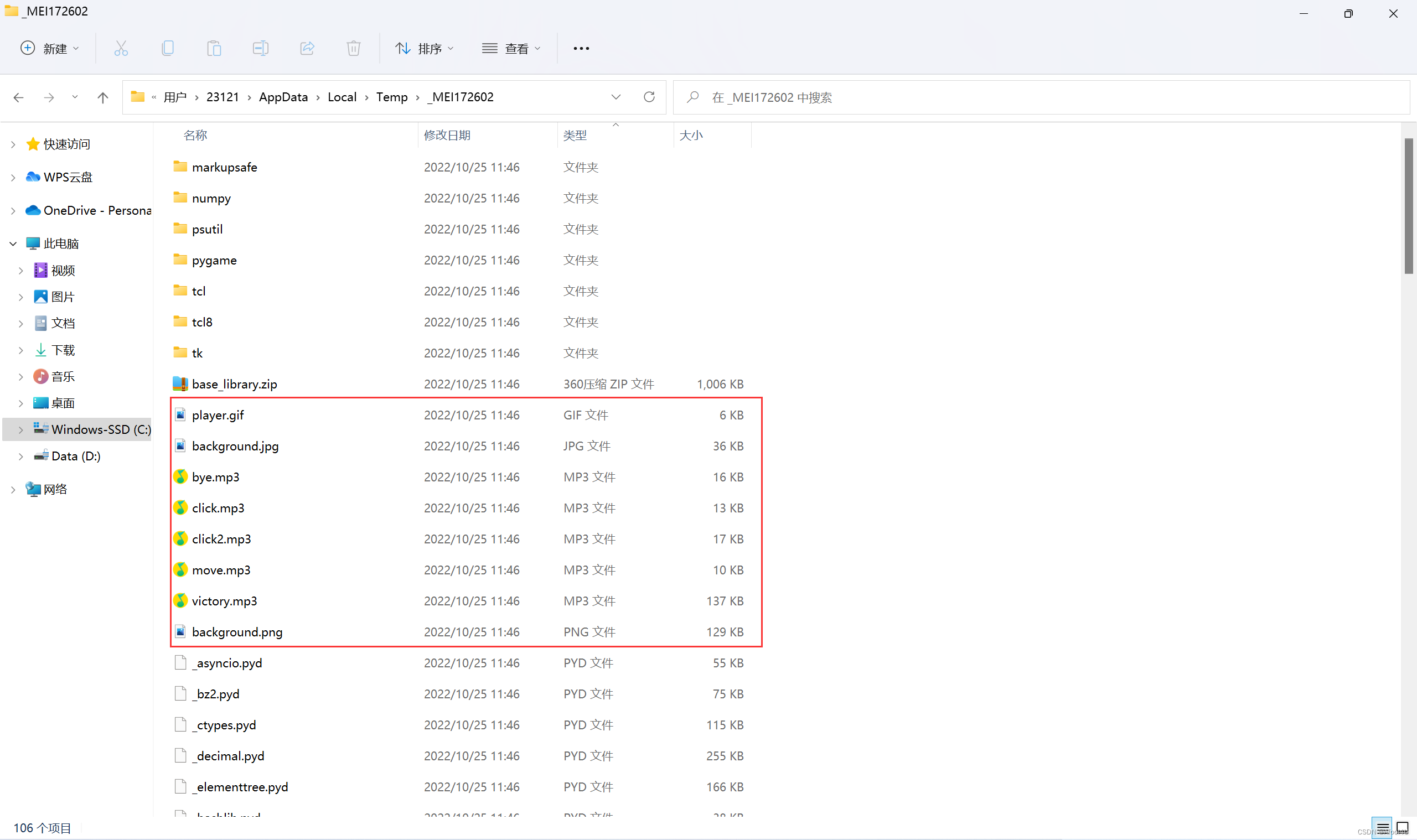This screenshot has width=1417, height=840.
Task: Open the 新建 (New) dropdown menu
Action: [50, 49]
